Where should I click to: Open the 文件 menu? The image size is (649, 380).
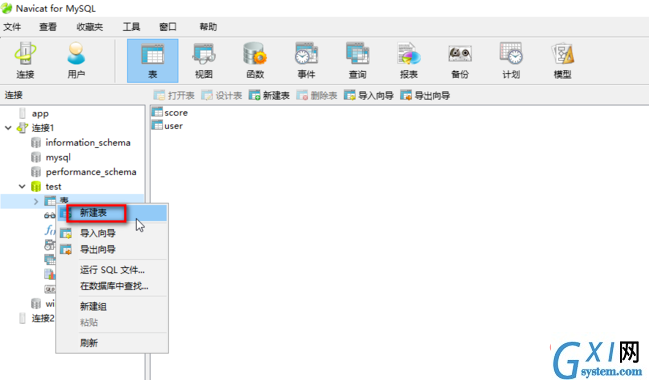[12, 27]
